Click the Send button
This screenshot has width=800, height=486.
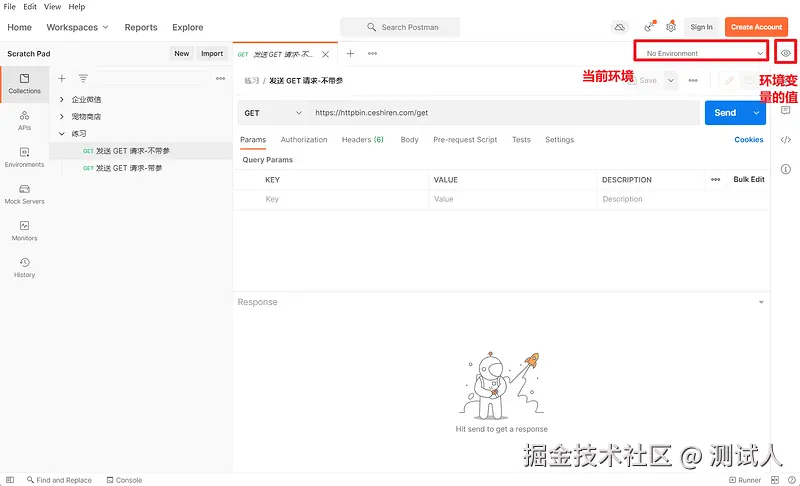[x=725, y=113]
